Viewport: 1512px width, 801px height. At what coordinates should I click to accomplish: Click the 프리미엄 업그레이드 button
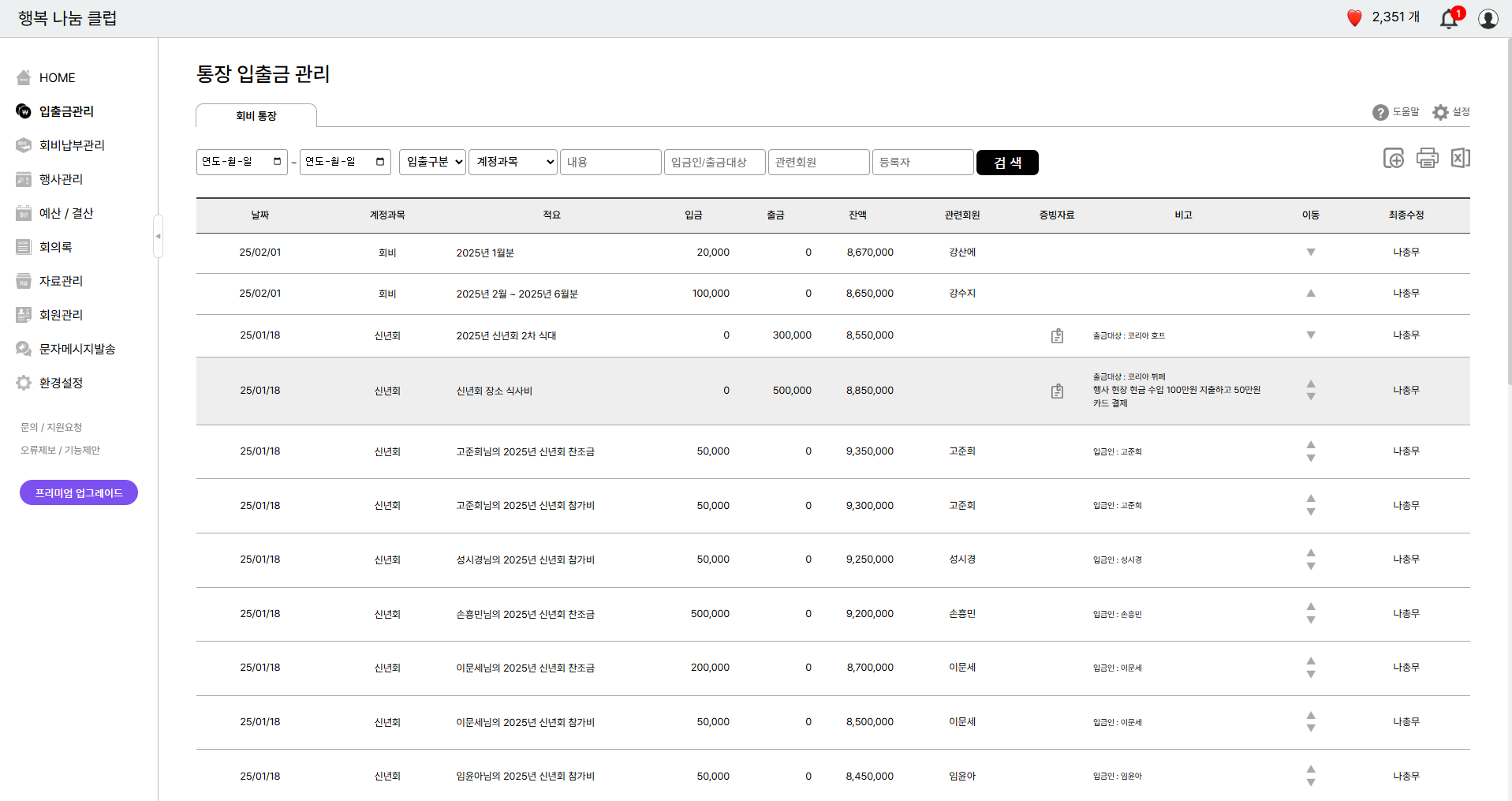(x=79, y=492)
